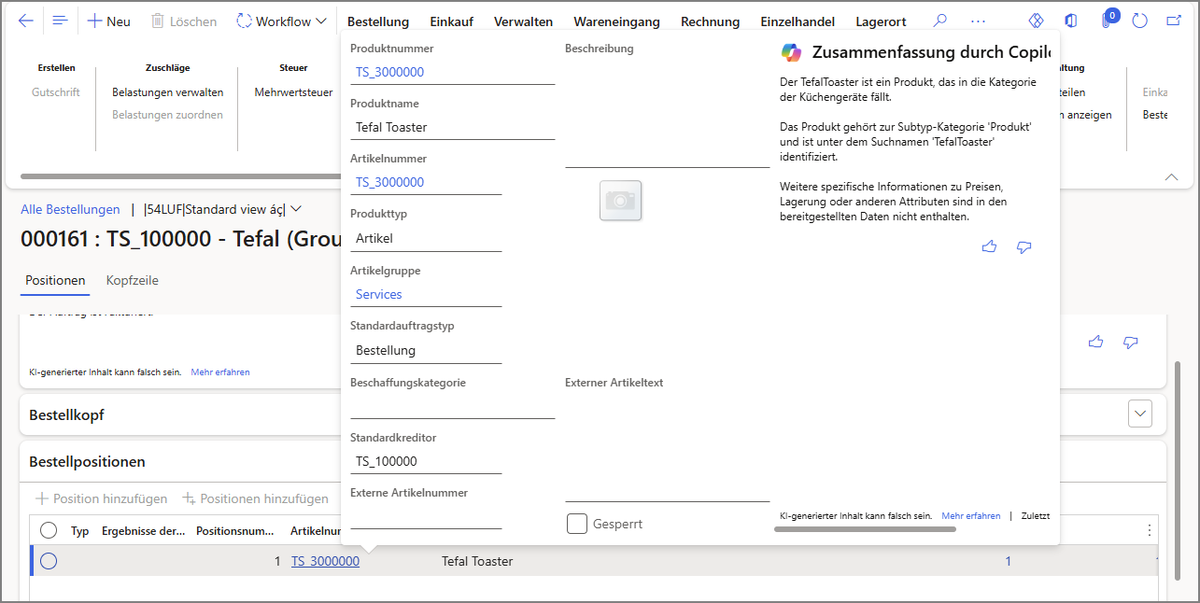Give thumbs up on Copilot summary popup

990,246
